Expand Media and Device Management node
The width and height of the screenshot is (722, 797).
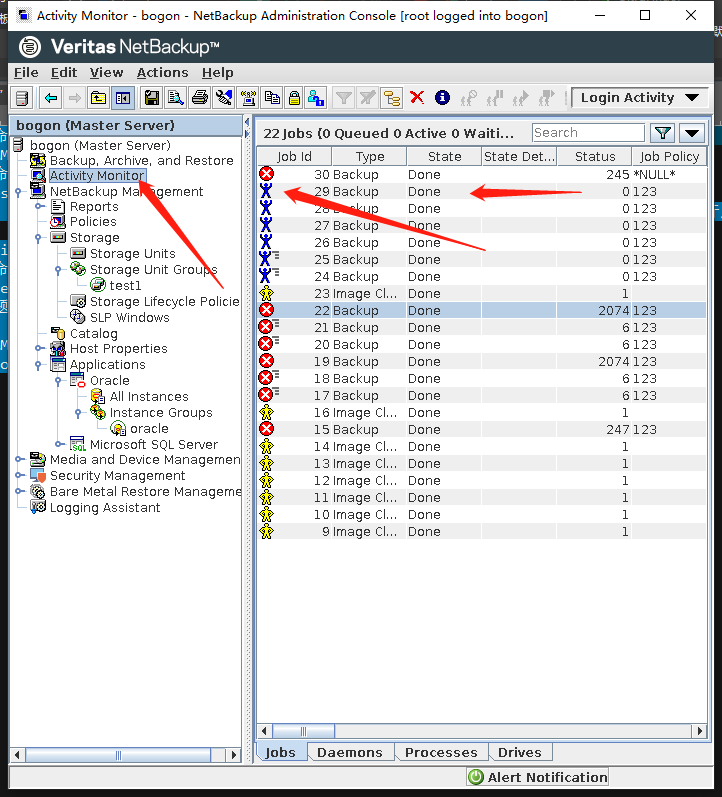coord(19,459)
